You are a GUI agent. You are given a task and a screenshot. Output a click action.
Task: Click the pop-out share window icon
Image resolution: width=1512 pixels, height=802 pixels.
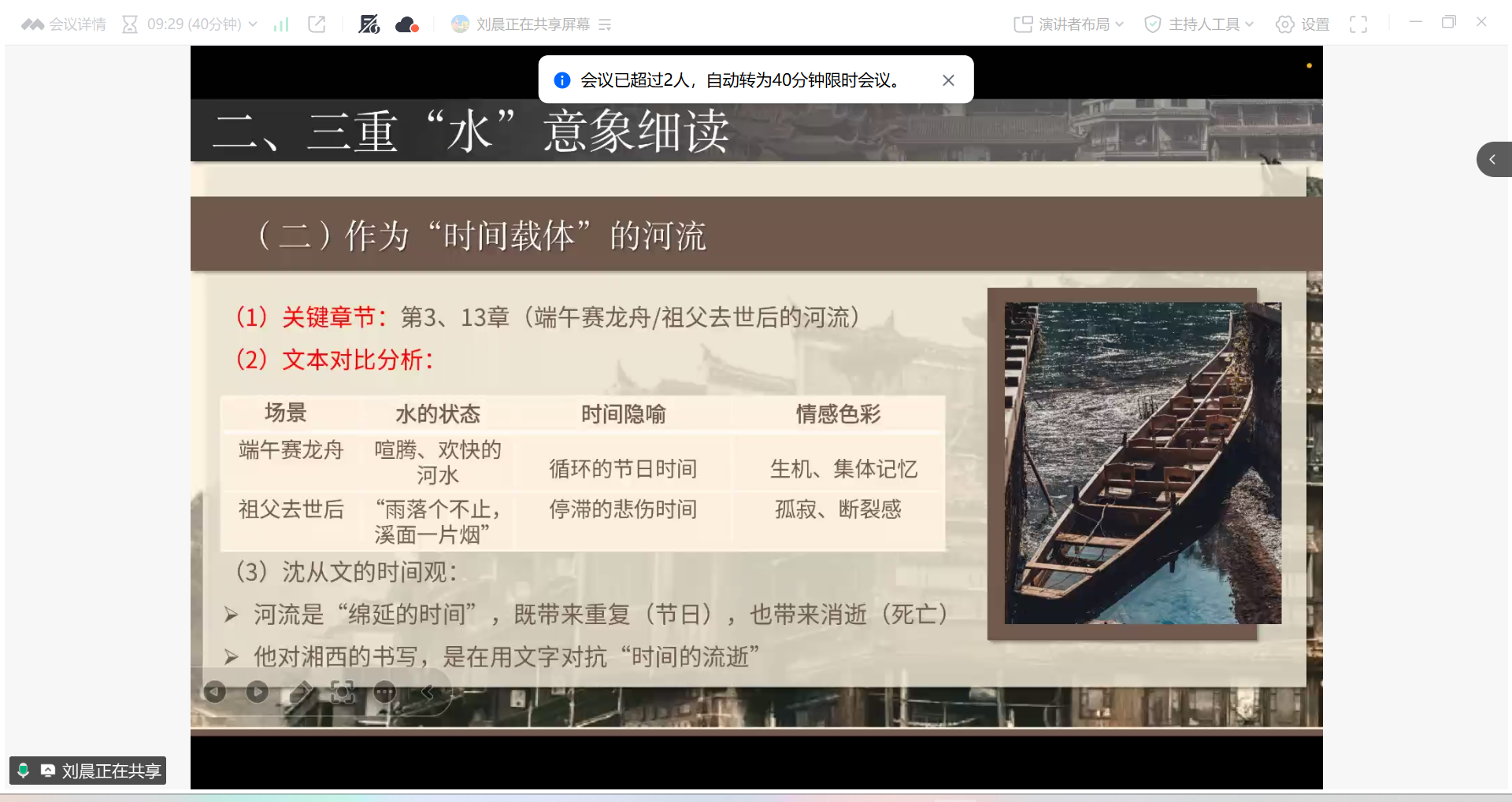317,24
